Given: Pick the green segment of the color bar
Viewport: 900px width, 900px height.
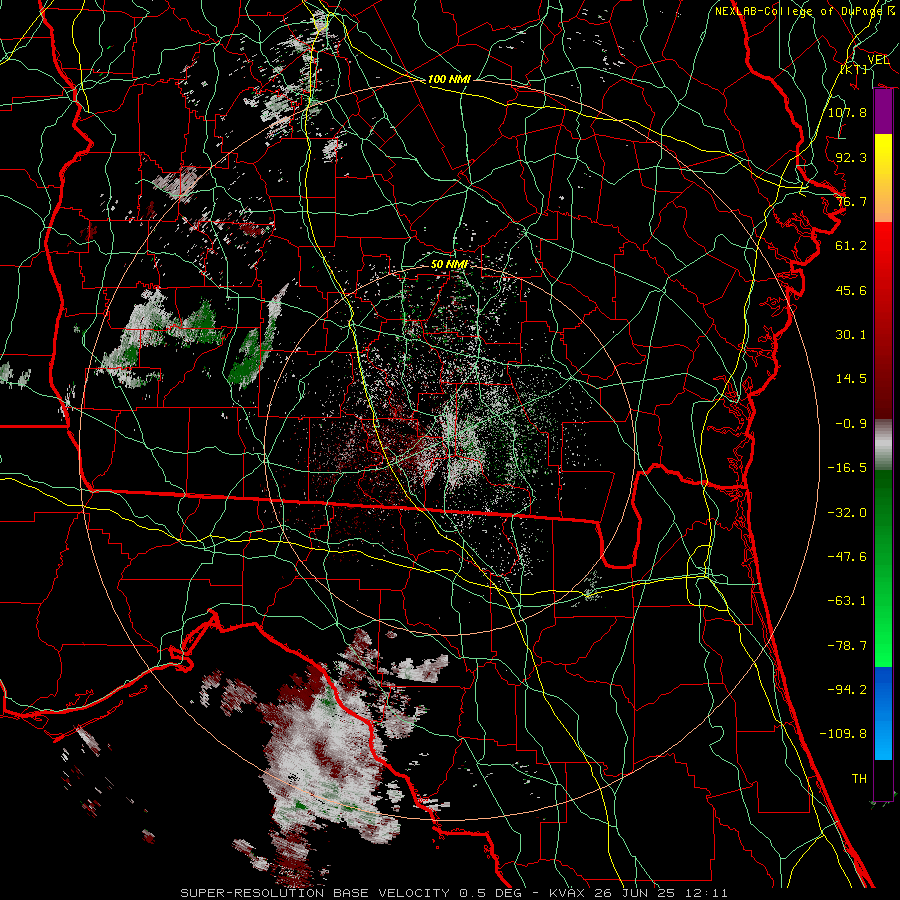Looking at the screenshot, I should 883,568.
